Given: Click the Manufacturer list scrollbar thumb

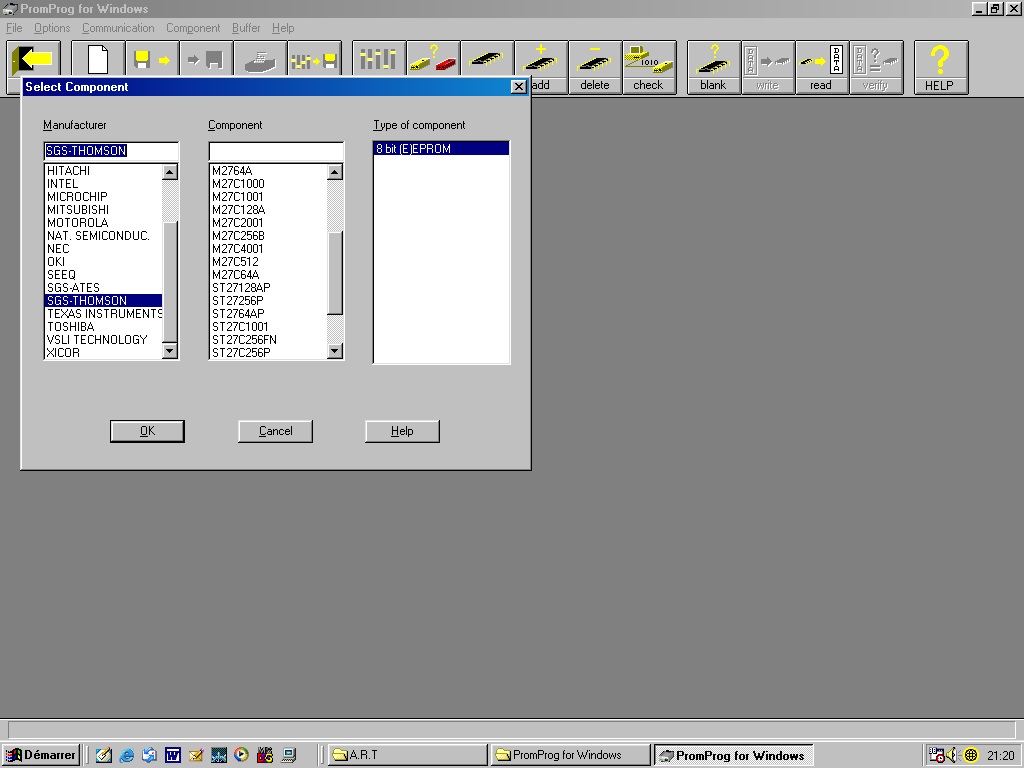Looking at the screenshot, I should pyautogui.click(x=170, y=281).
